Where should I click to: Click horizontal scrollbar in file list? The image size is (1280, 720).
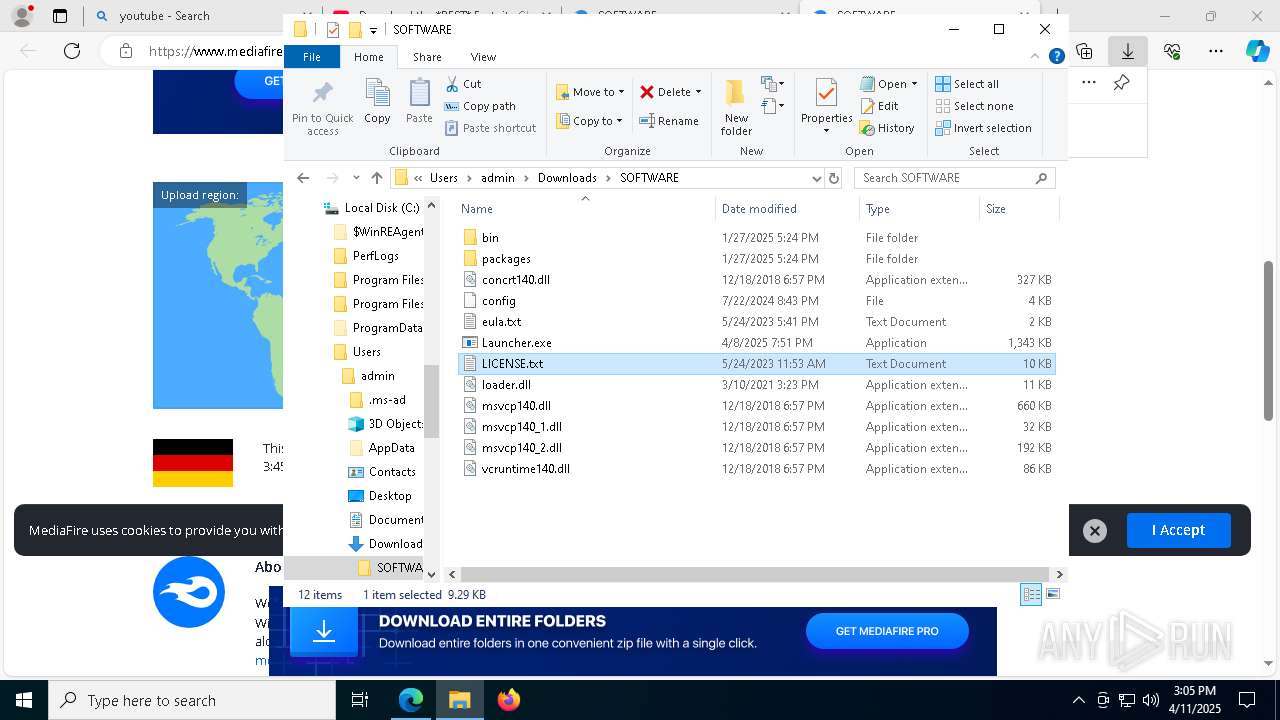(754, 574)
